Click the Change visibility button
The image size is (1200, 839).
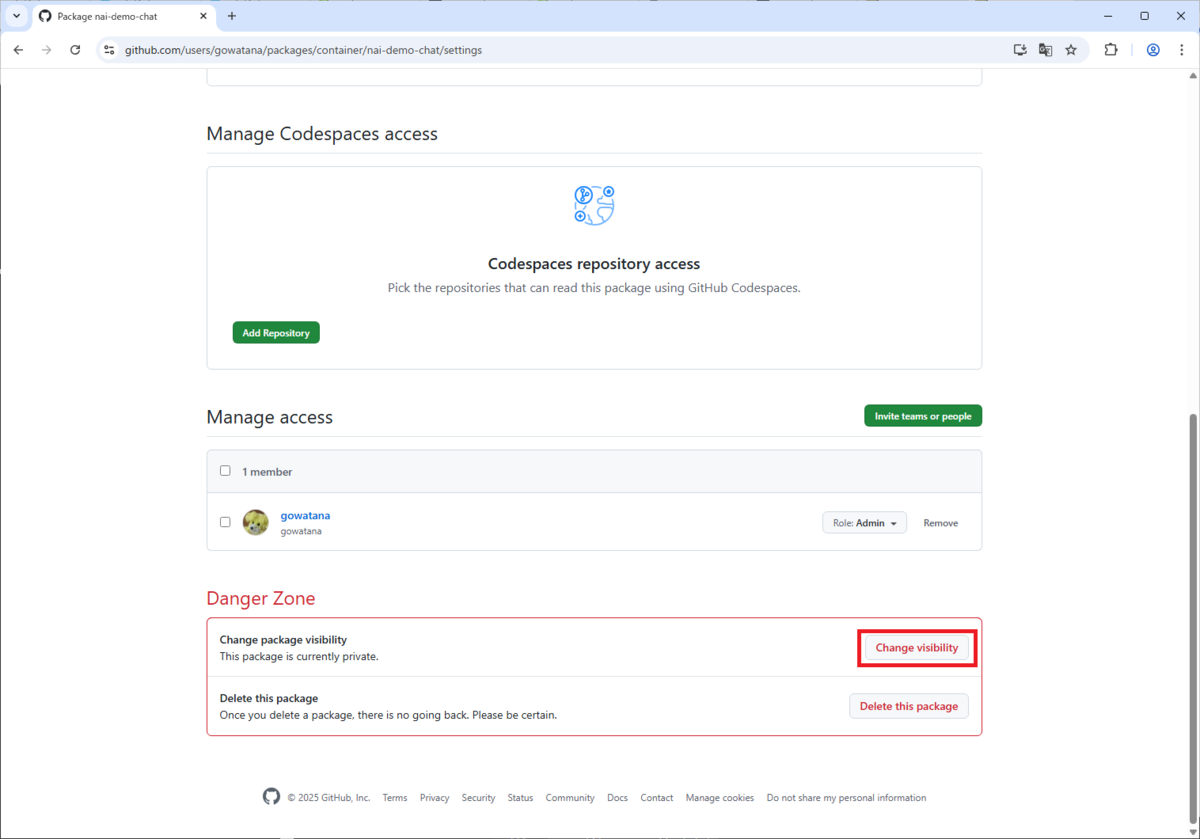(917, 648)
